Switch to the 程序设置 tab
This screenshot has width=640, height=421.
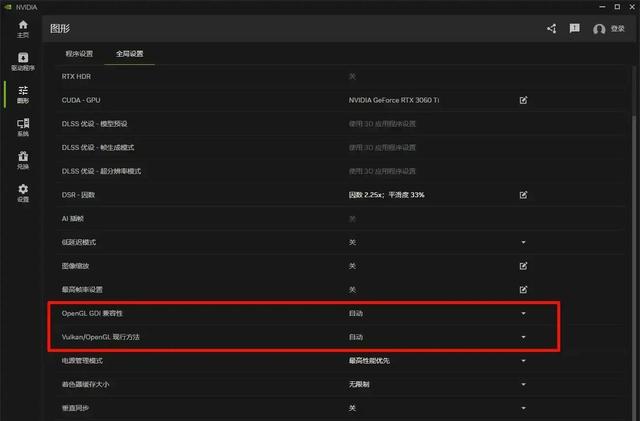(x=79, y=53)
